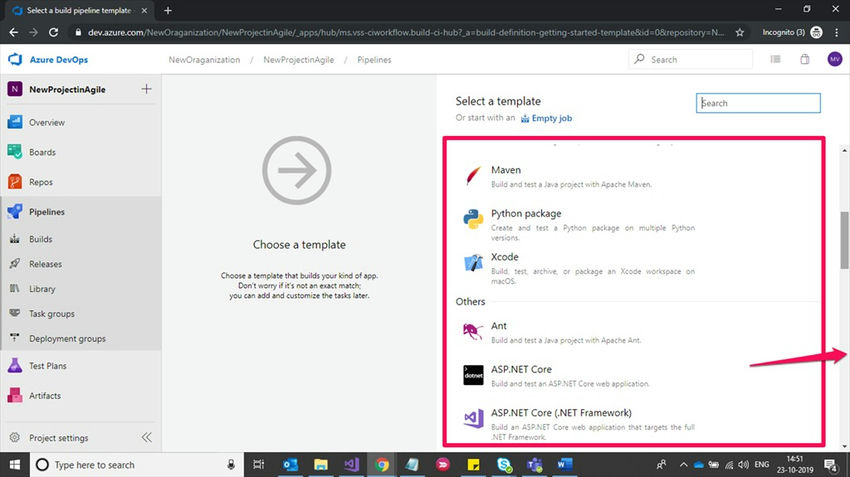
Task: Open Visual Studio from the taskbar
Action: point(351,465)
